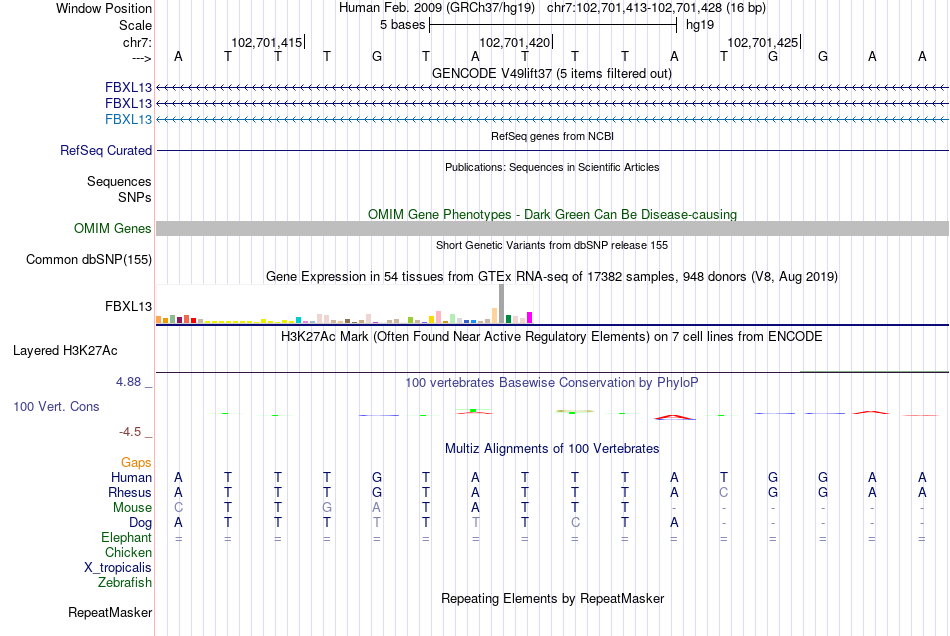The height and width of the screenshot is (636, 950).
Task: Select the Chicken alignment row label
Action: [x=128, y=552]
